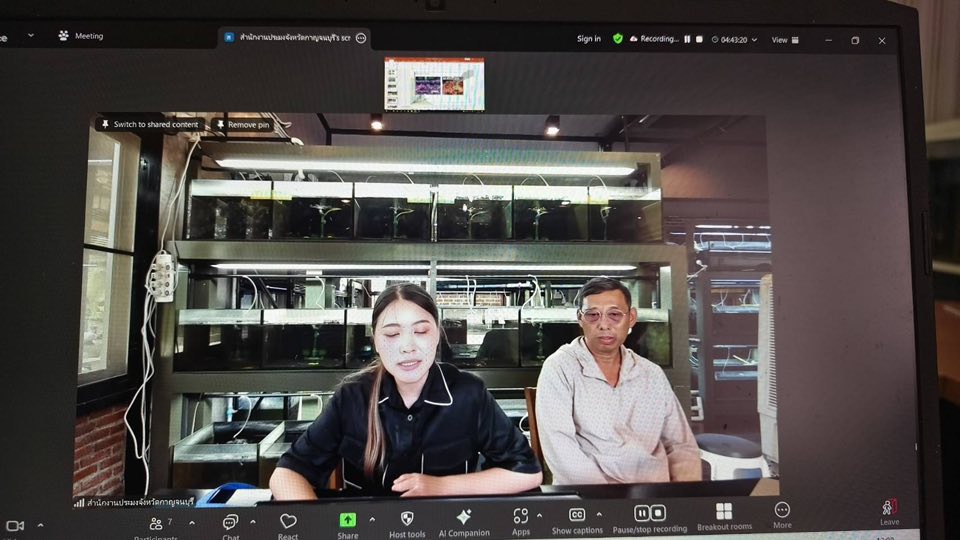Expand the Participants options arrow
Viewport: 960px width, 540px height.
192,523
